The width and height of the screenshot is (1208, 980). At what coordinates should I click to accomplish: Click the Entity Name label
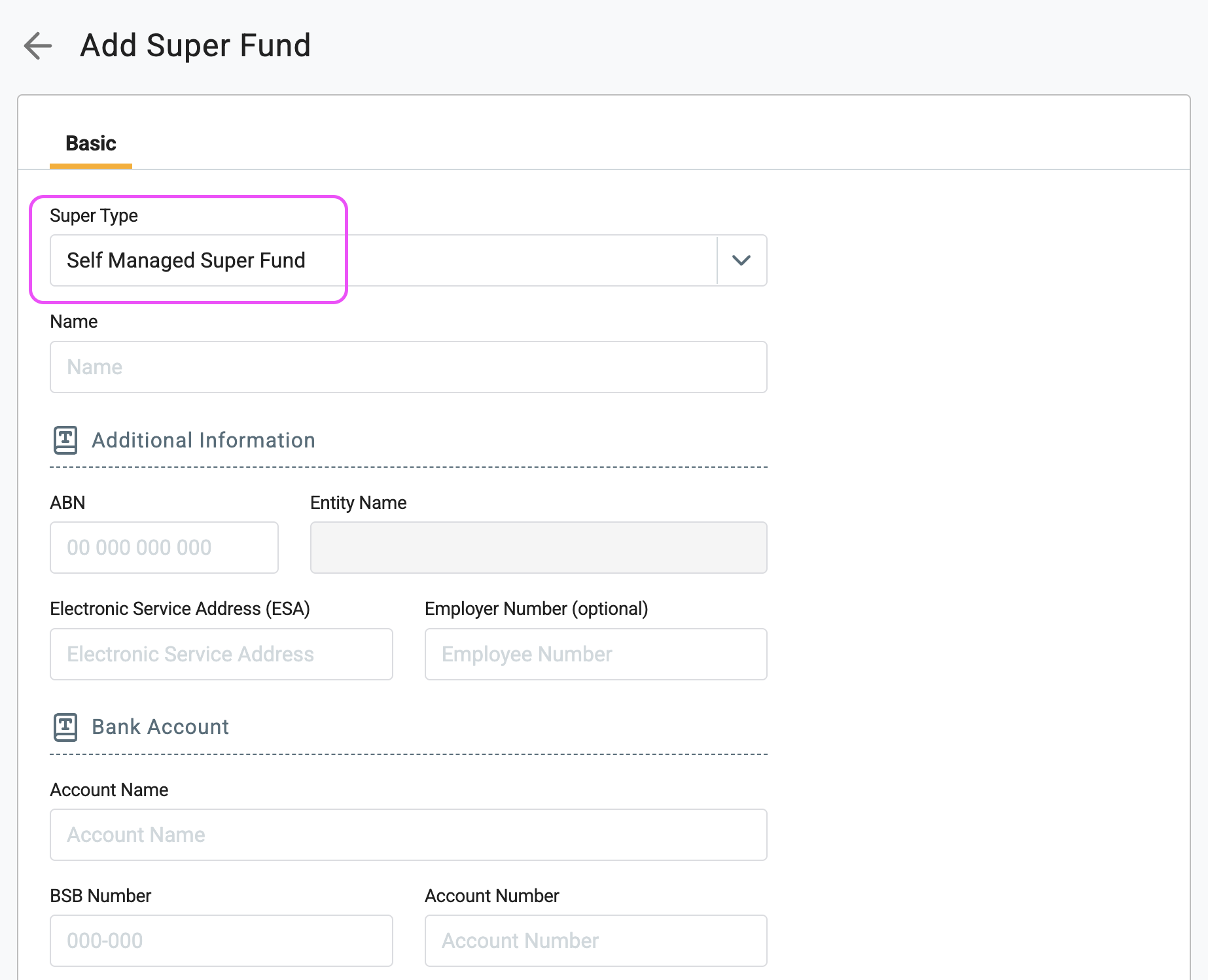point(359,502)
